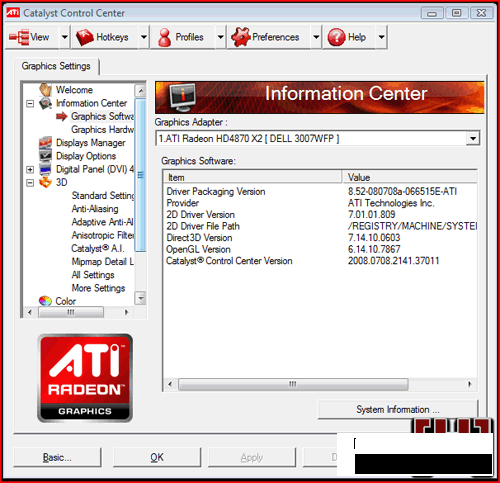The image size is (500, 483).
Task: Click the Display Options icon
Action: [45, 155]
